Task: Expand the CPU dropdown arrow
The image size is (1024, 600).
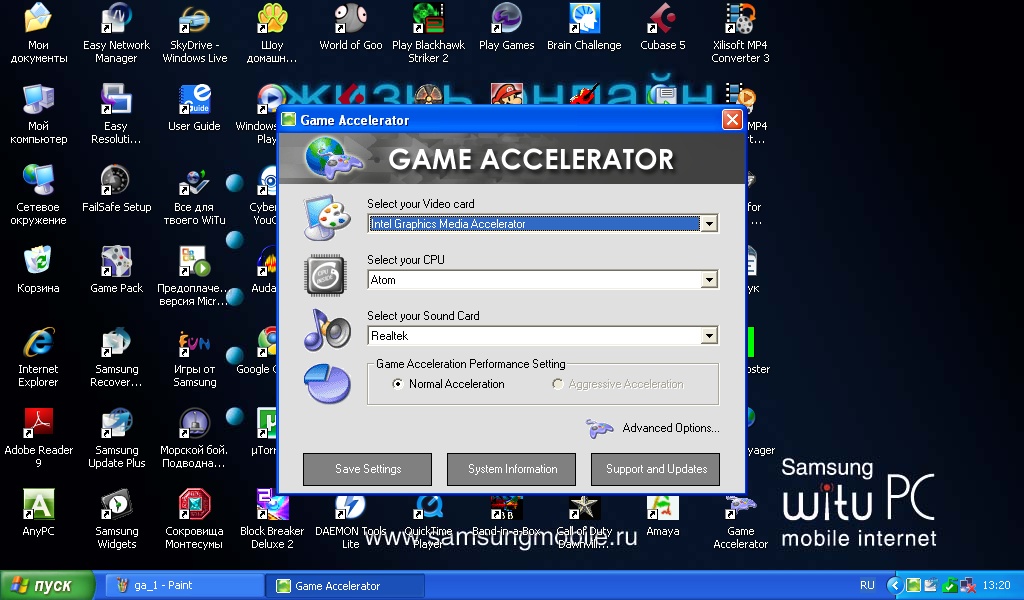Action: click(709, 280)
